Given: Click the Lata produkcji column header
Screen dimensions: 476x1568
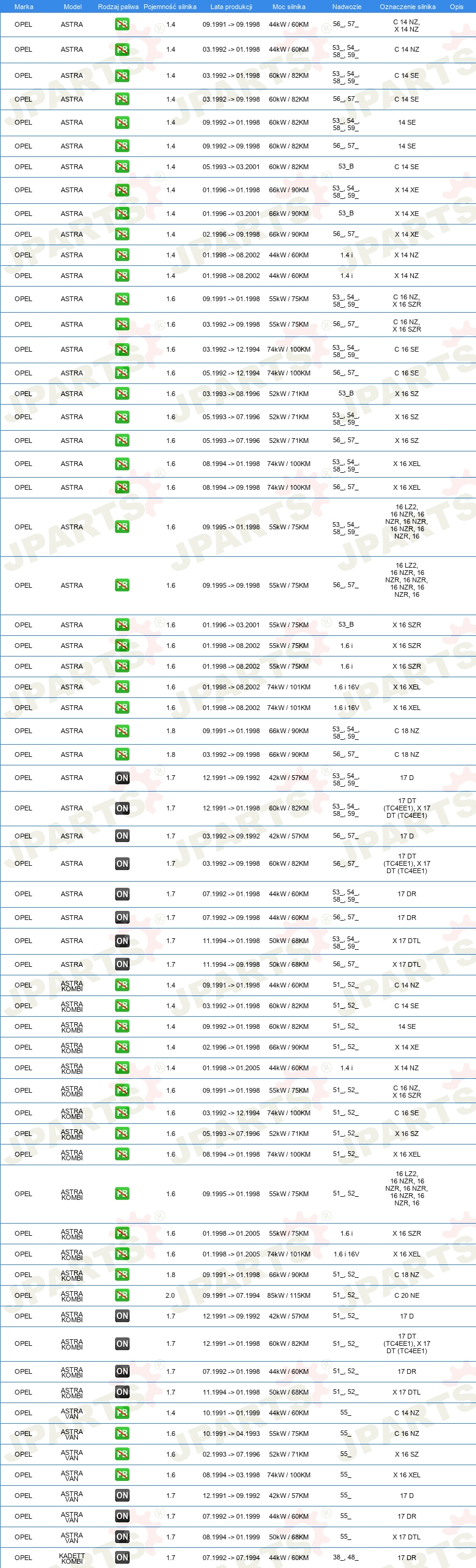Looking at the screenshot, I should (x=231, y=7).
